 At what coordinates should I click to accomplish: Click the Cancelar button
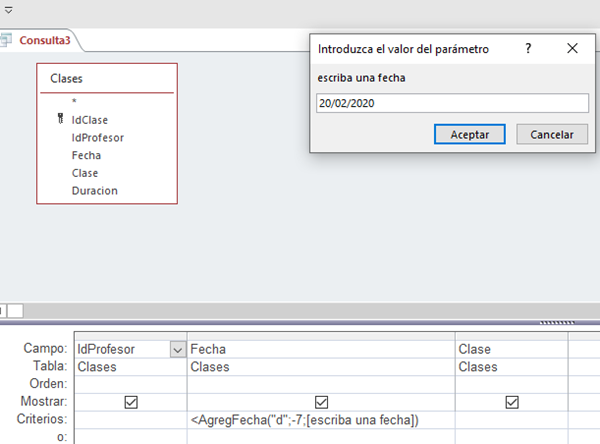point(552,134)
